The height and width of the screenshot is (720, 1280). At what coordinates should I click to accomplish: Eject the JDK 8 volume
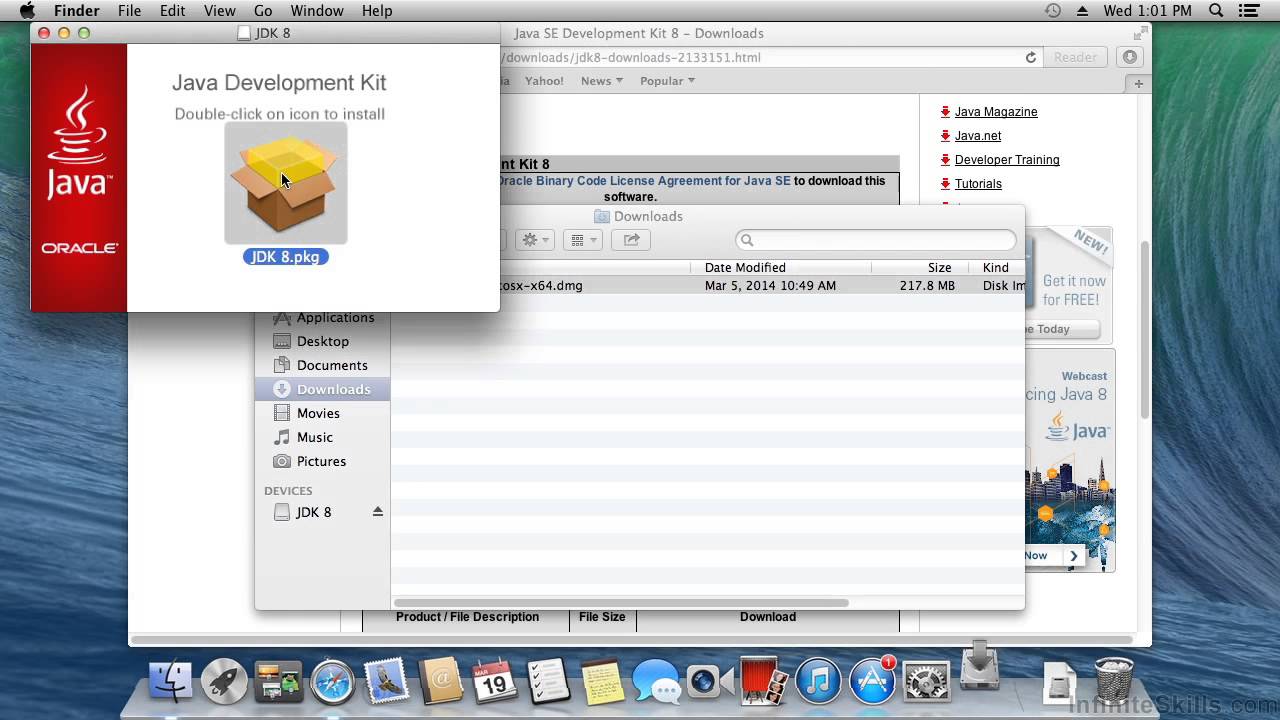378,512
